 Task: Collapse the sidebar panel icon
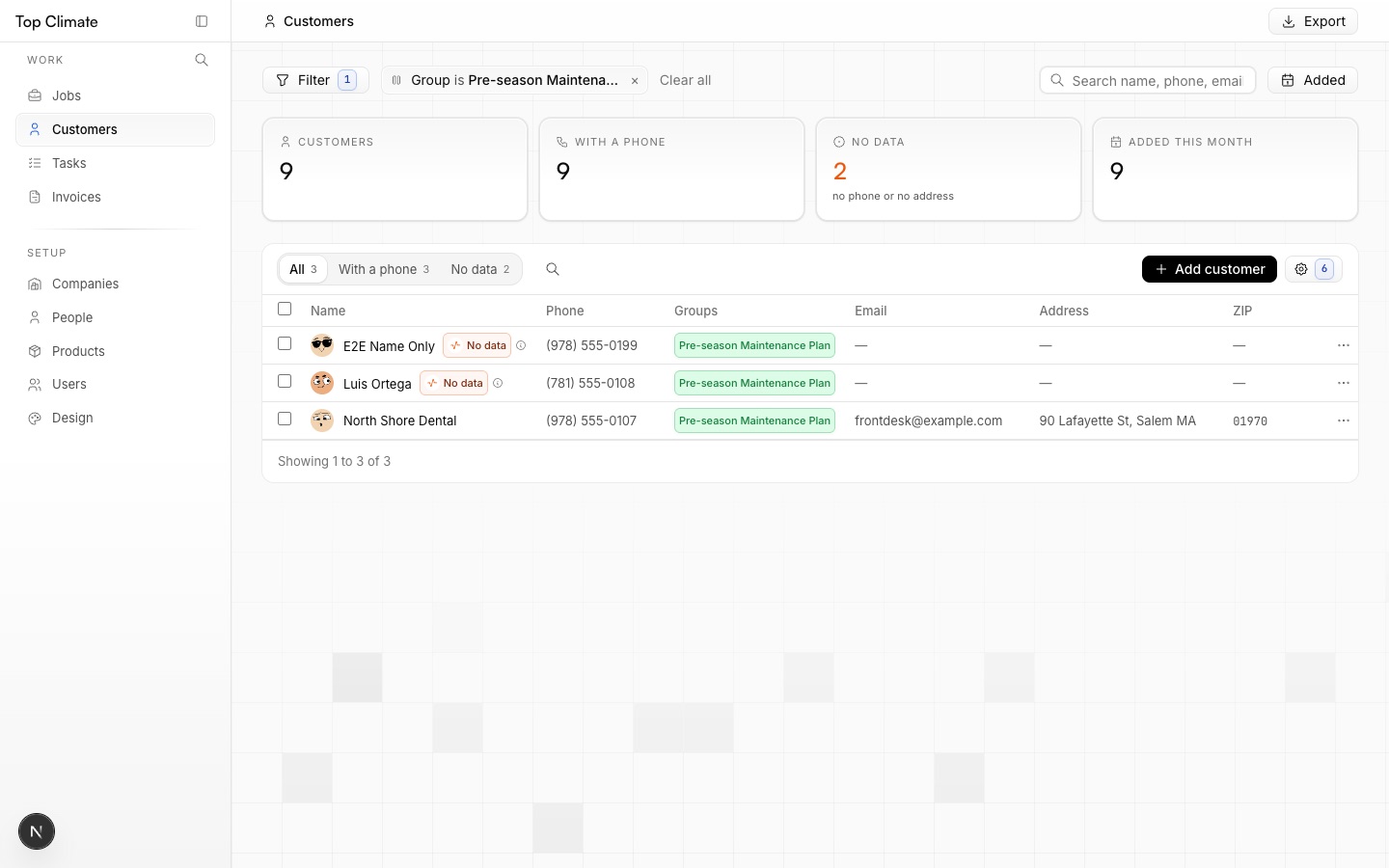[x=202, y=21]
